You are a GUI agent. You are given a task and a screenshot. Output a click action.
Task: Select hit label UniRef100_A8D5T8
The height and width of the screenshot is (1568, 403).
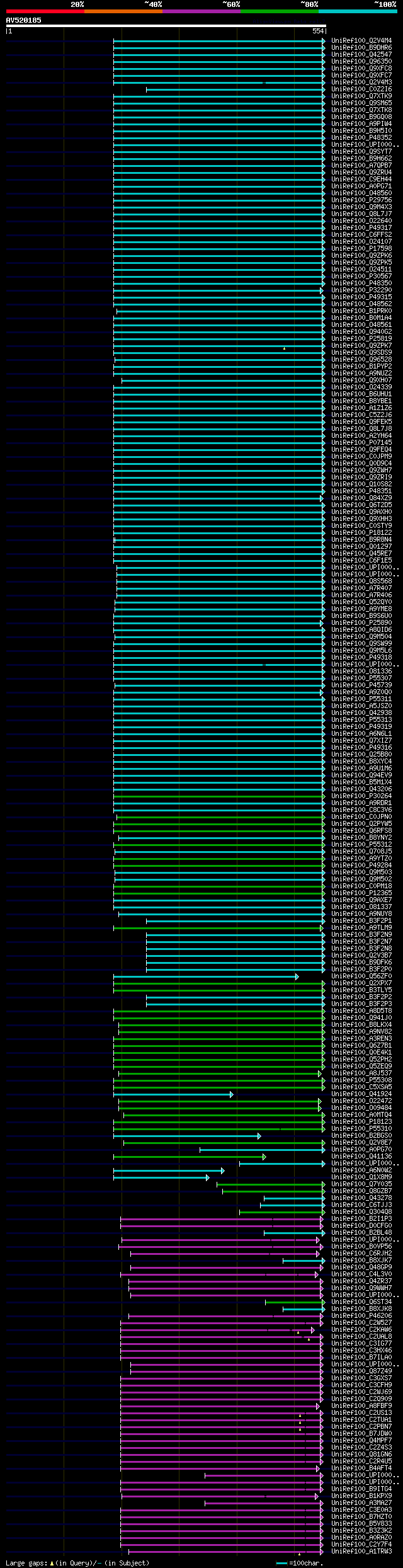tap(361, 1011)
